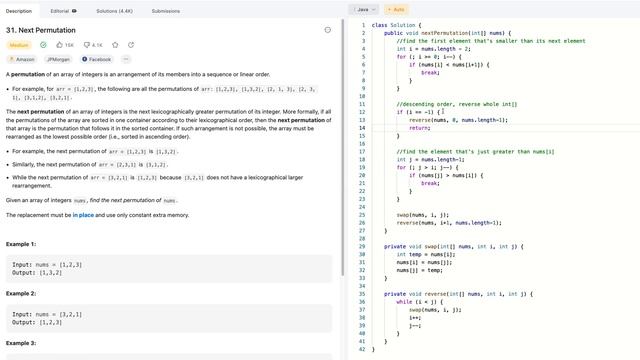Open the Submissions tab

point(166,11)
